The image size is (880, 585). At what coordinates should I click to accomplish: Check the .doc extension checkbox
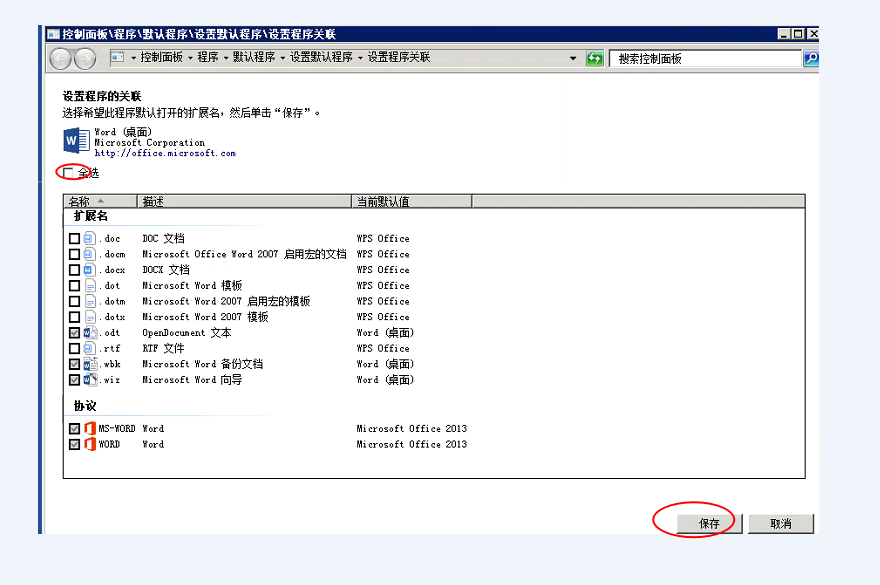74,239
